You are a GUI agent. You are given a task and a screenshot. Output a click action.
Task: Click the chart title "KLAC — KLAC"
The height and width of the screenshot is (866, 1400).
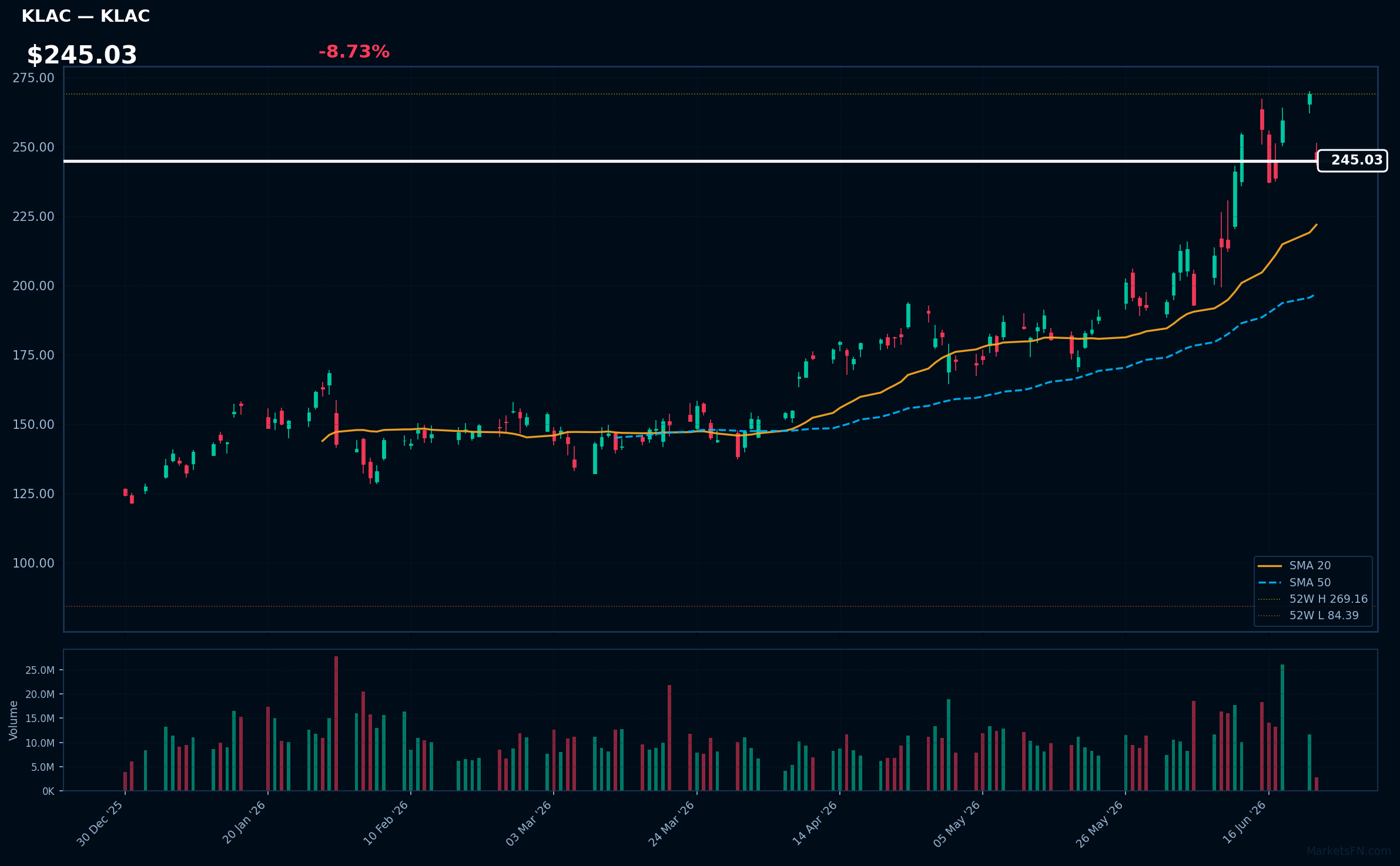click(x=86, y=16)
